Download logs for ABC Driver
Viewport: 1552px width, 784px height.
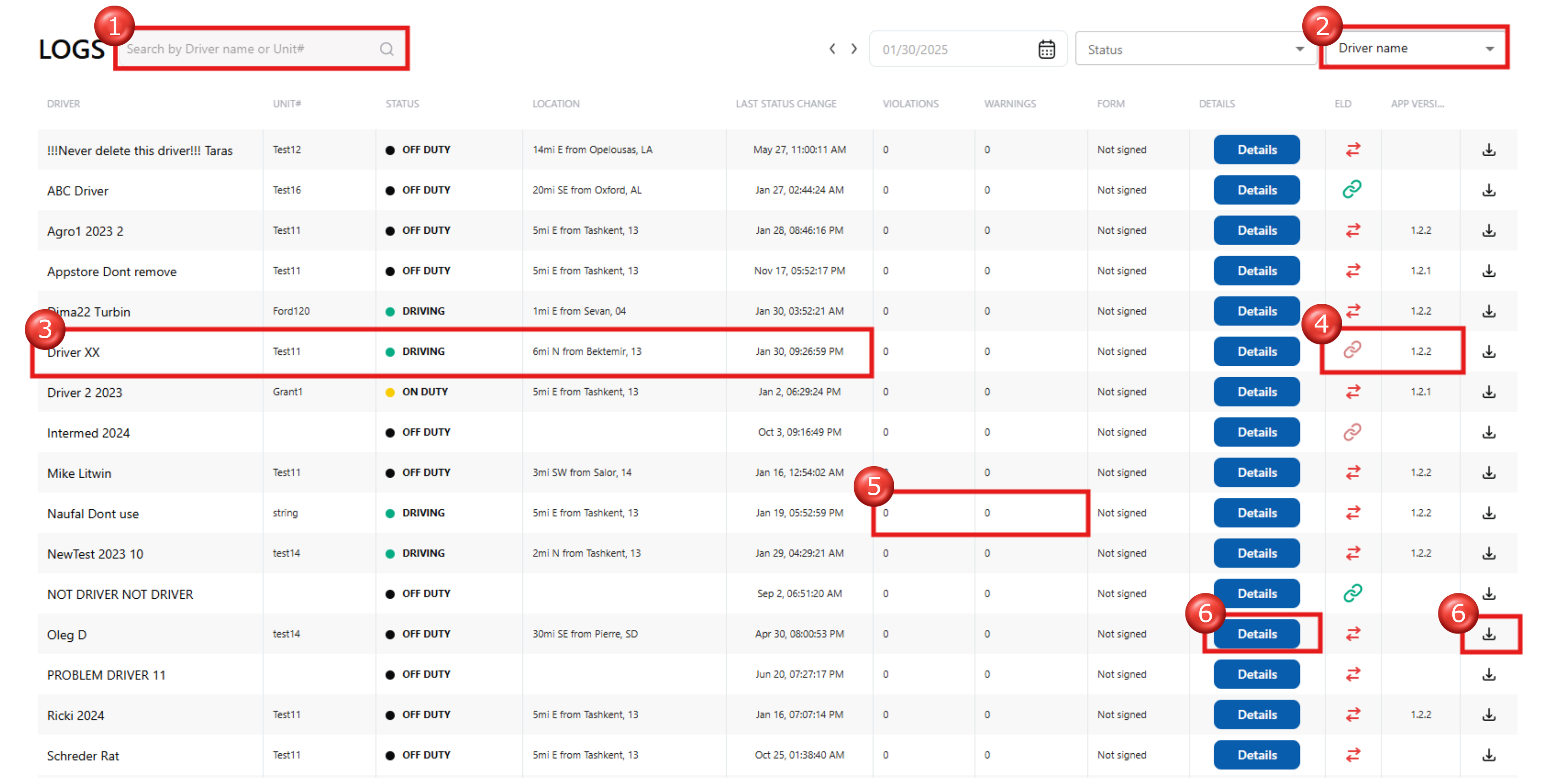[1488, 190]
